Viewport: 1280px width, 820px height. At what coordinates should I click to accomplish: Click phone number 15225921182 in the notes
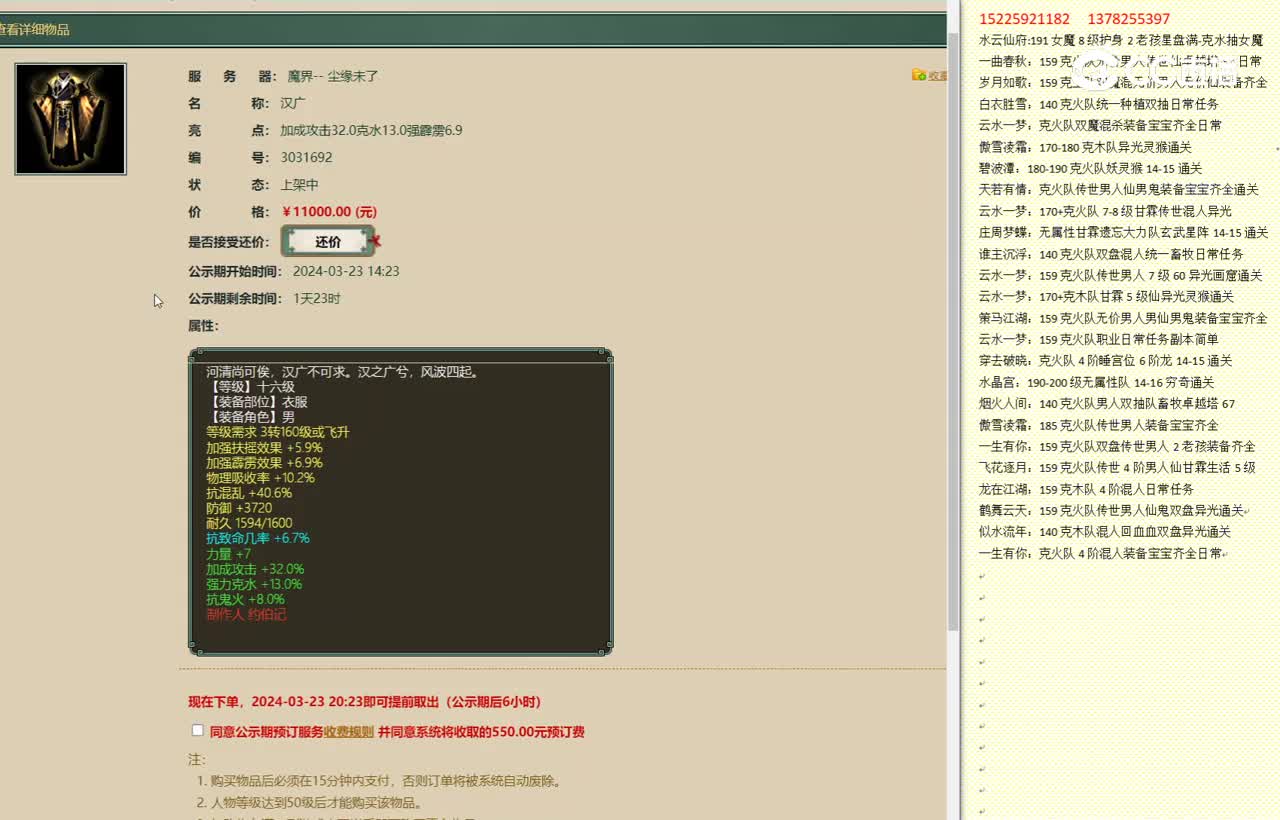pyautogui.click(x=1024, y=19)
